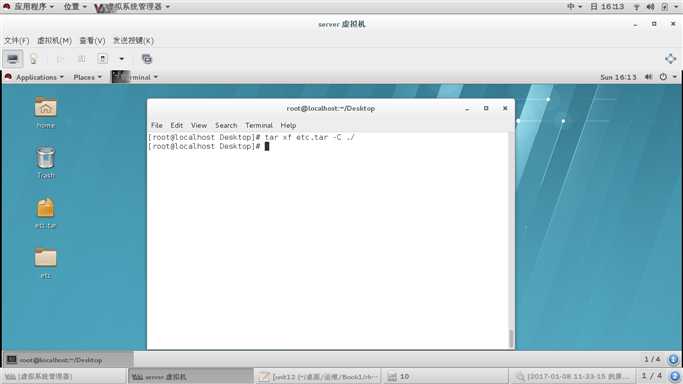
Task: Open terminal Search menu
Action: point(226,125)
